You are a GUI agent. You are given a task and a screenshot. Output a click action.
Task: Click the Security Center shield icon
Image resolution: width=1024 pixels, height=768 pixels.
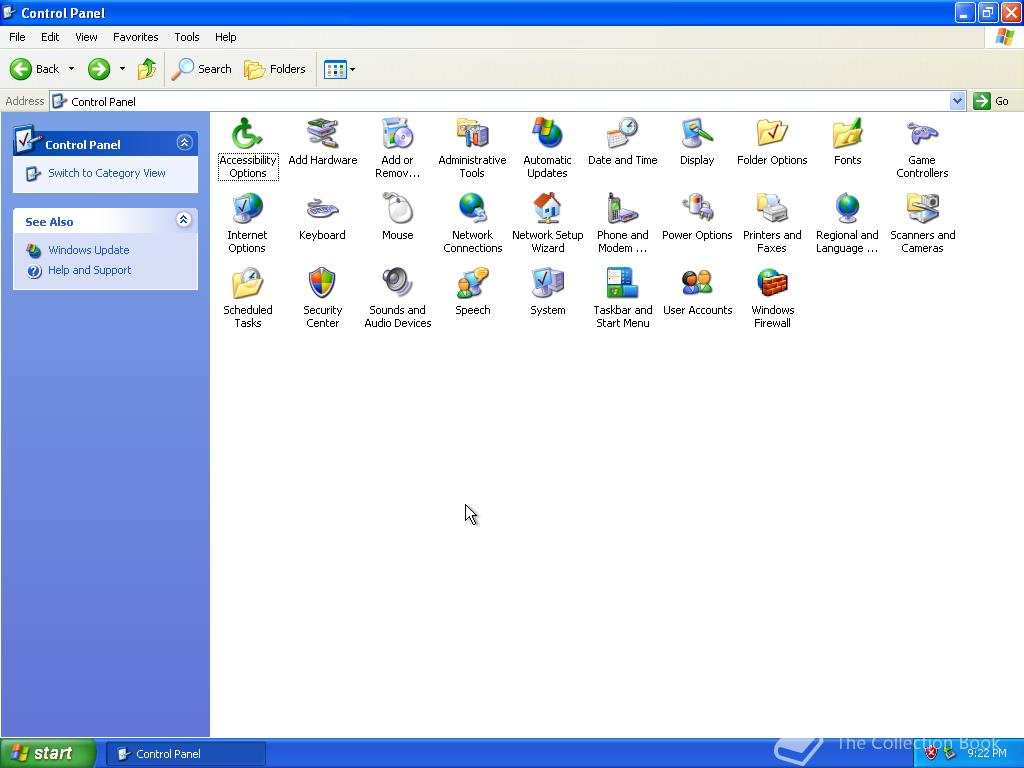[322, 283]
